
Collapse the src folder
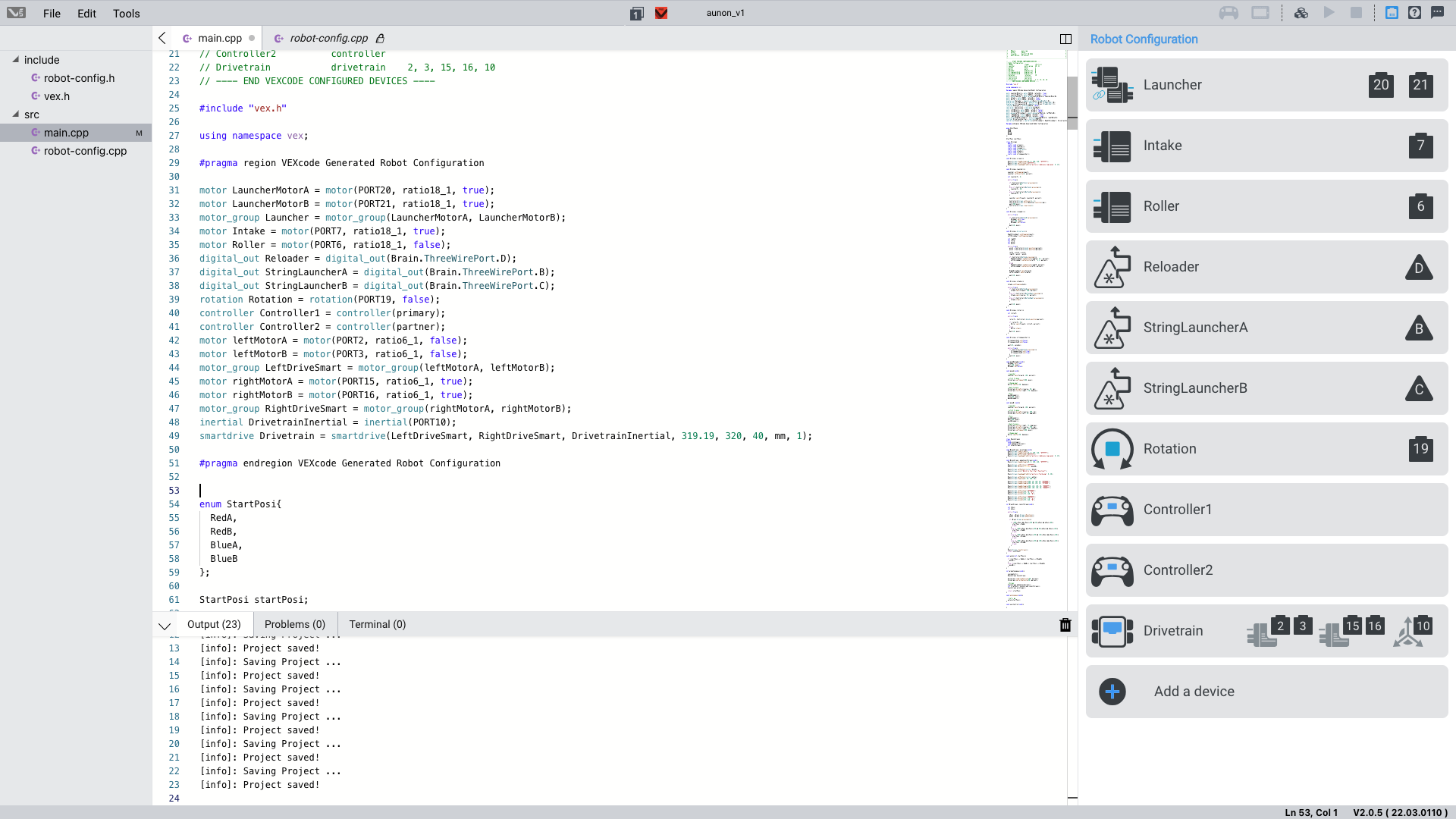click(x=16, y=114)
